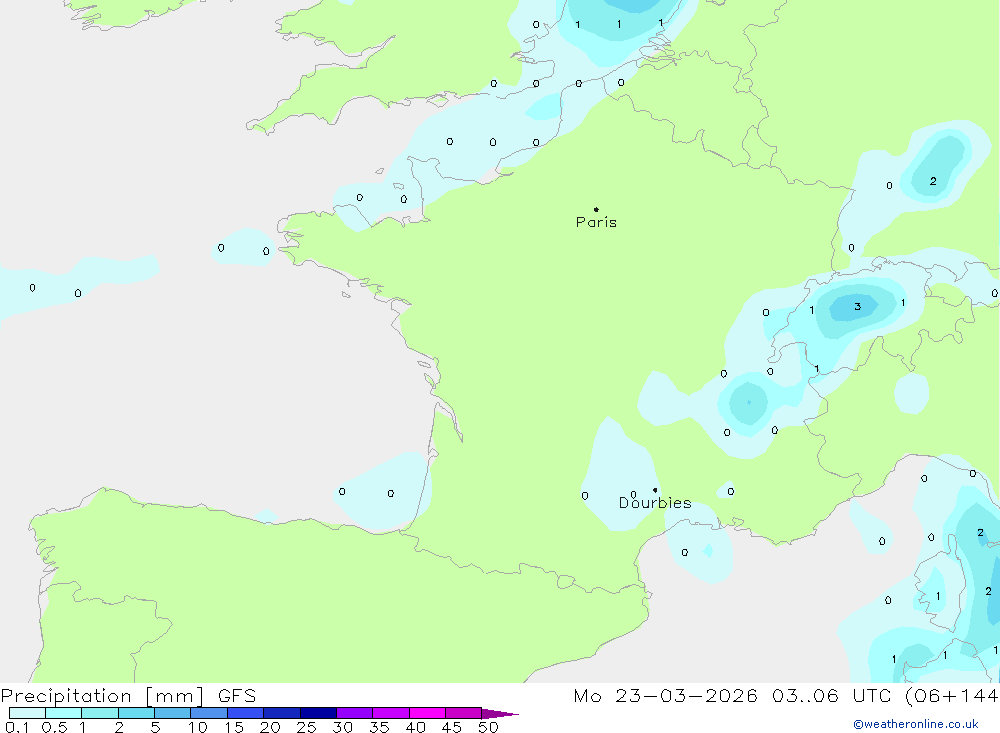Select the Paris map label

coord(596,222)
